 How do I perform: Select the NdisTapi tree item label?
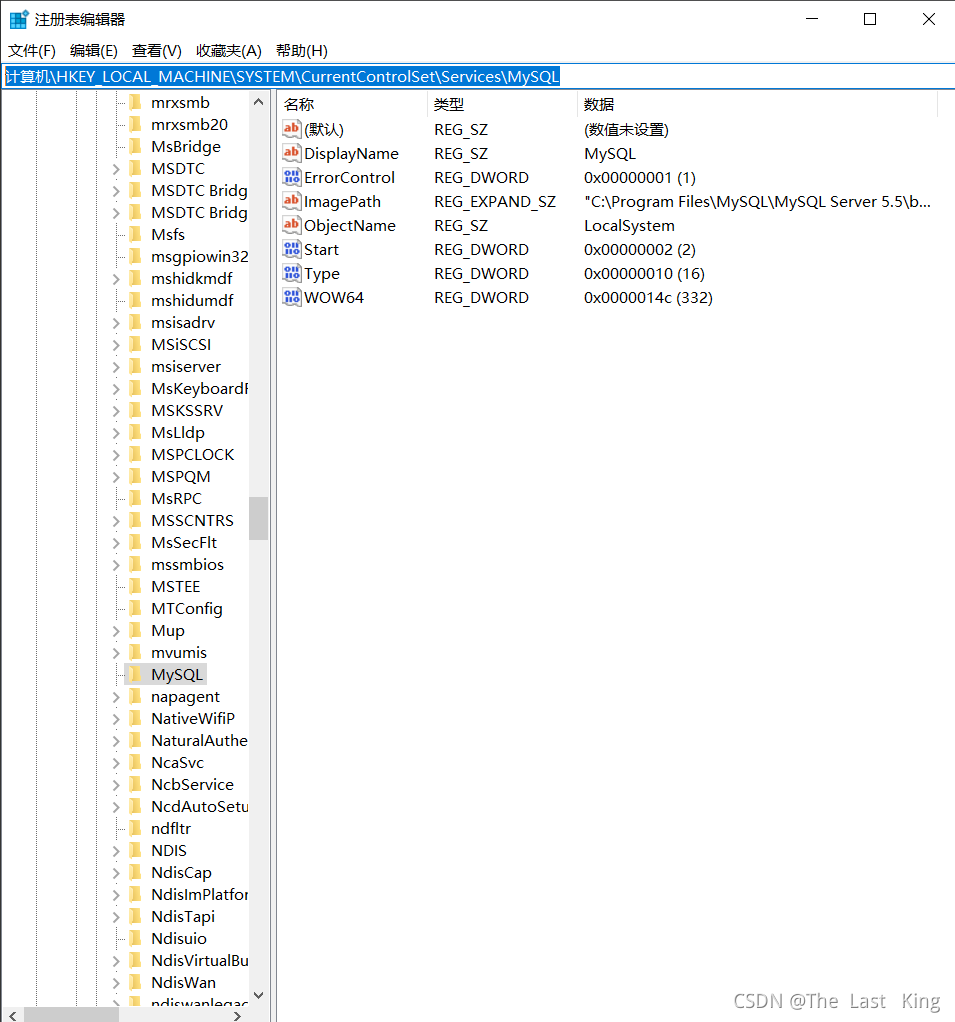183,916
